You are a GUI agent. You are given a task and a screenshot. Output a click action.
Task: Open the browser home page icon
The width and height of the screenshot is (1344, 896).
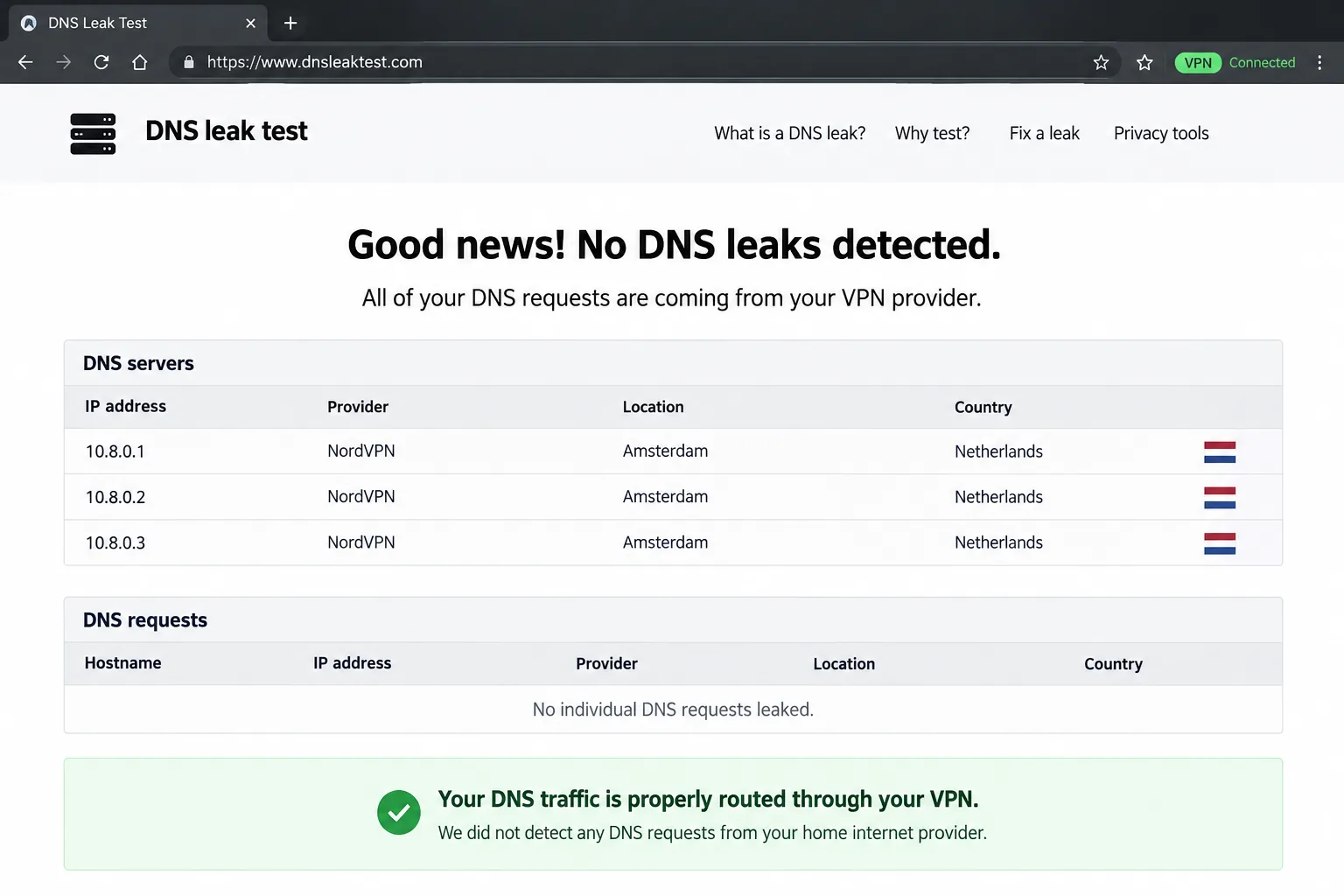coord(140,62)
